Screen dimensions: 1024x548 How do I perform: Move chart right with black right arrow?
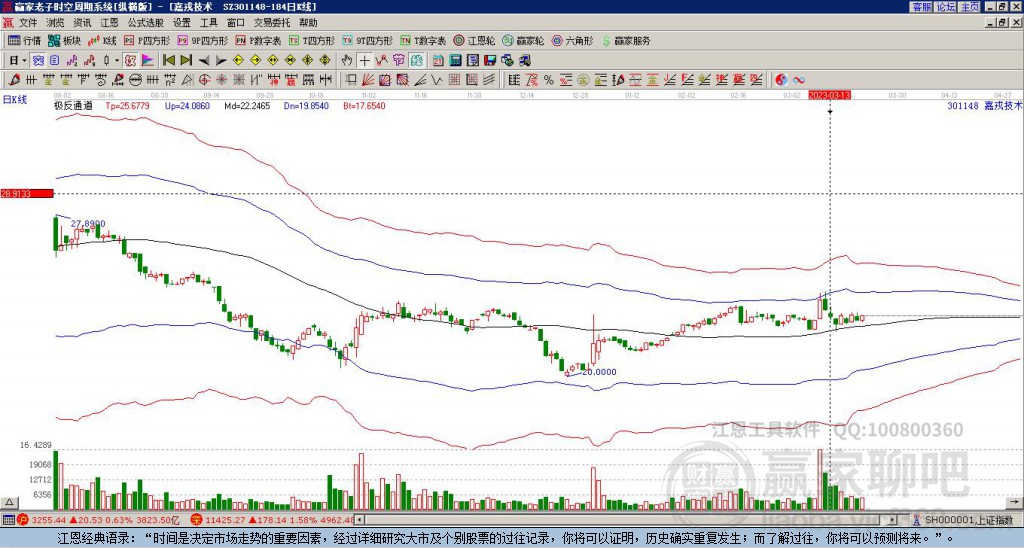coord(221,60)
